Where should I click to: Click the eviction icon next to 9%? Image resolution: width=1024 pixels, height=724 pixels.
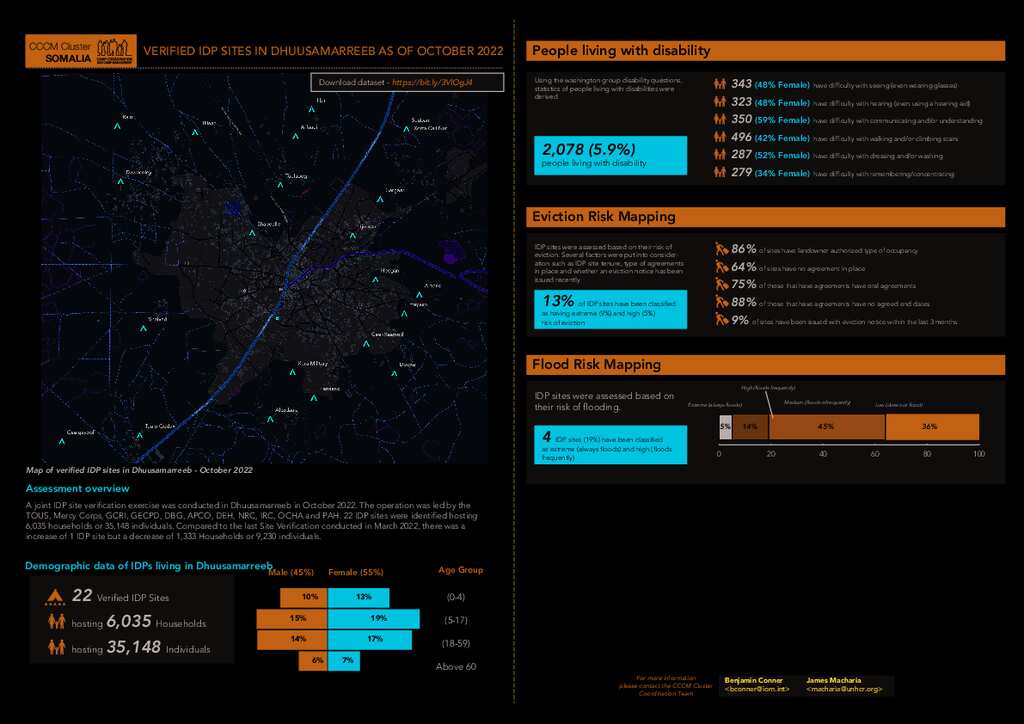(723, 320)
